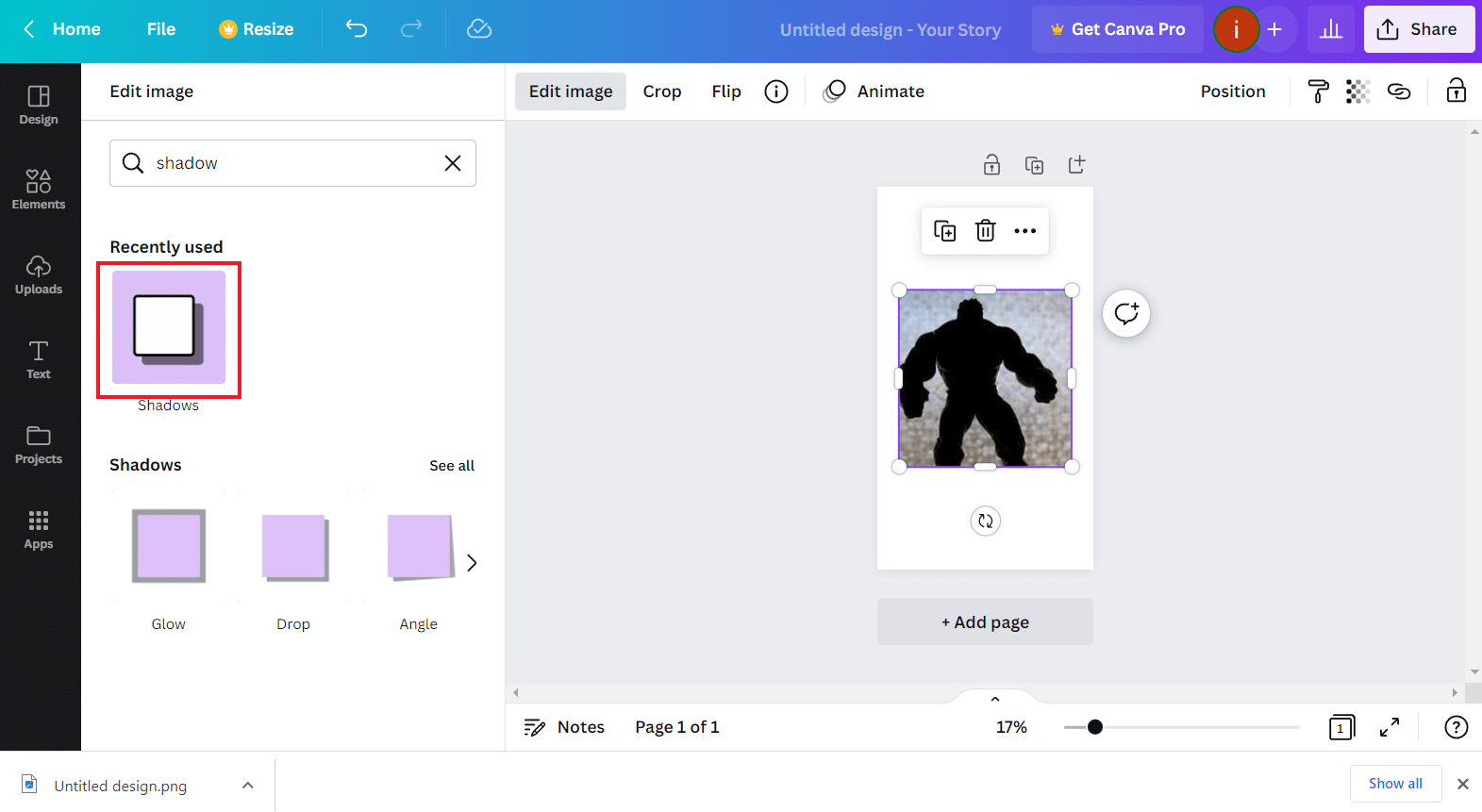Open the account avatar menu
The image size is (1482, 812).
1236,29
